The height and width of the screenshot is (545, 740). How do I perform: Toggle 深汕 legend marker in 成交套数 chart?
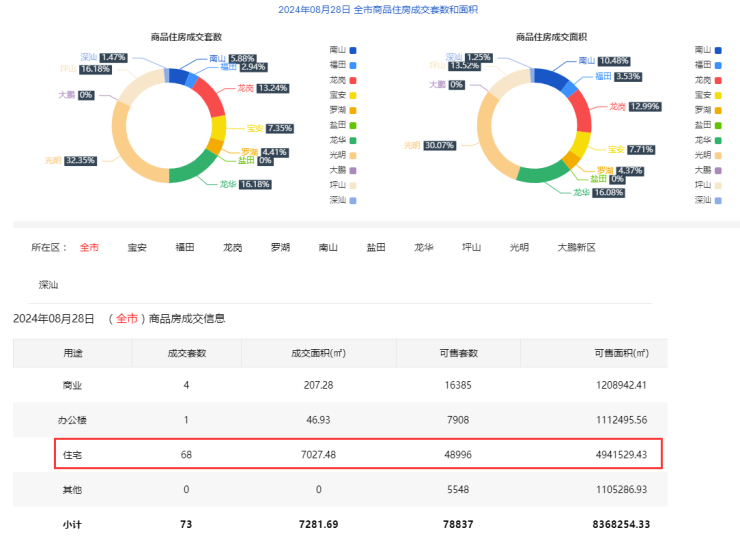[353, 200]
